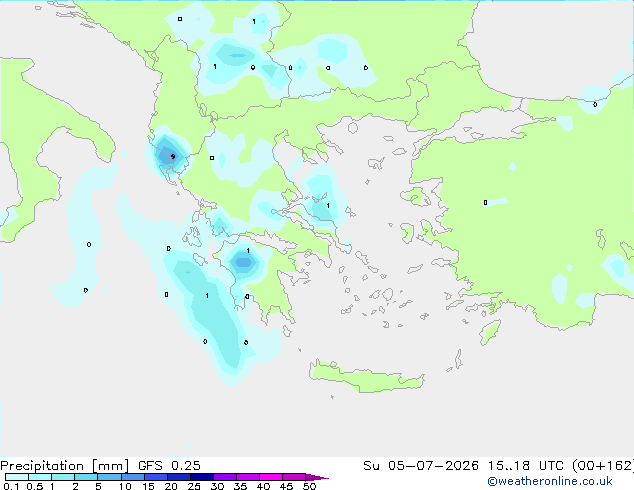The width and height of the screenshot is (634, 490).
Task: Click legend label '45'
Action: (x=286, y=486)
